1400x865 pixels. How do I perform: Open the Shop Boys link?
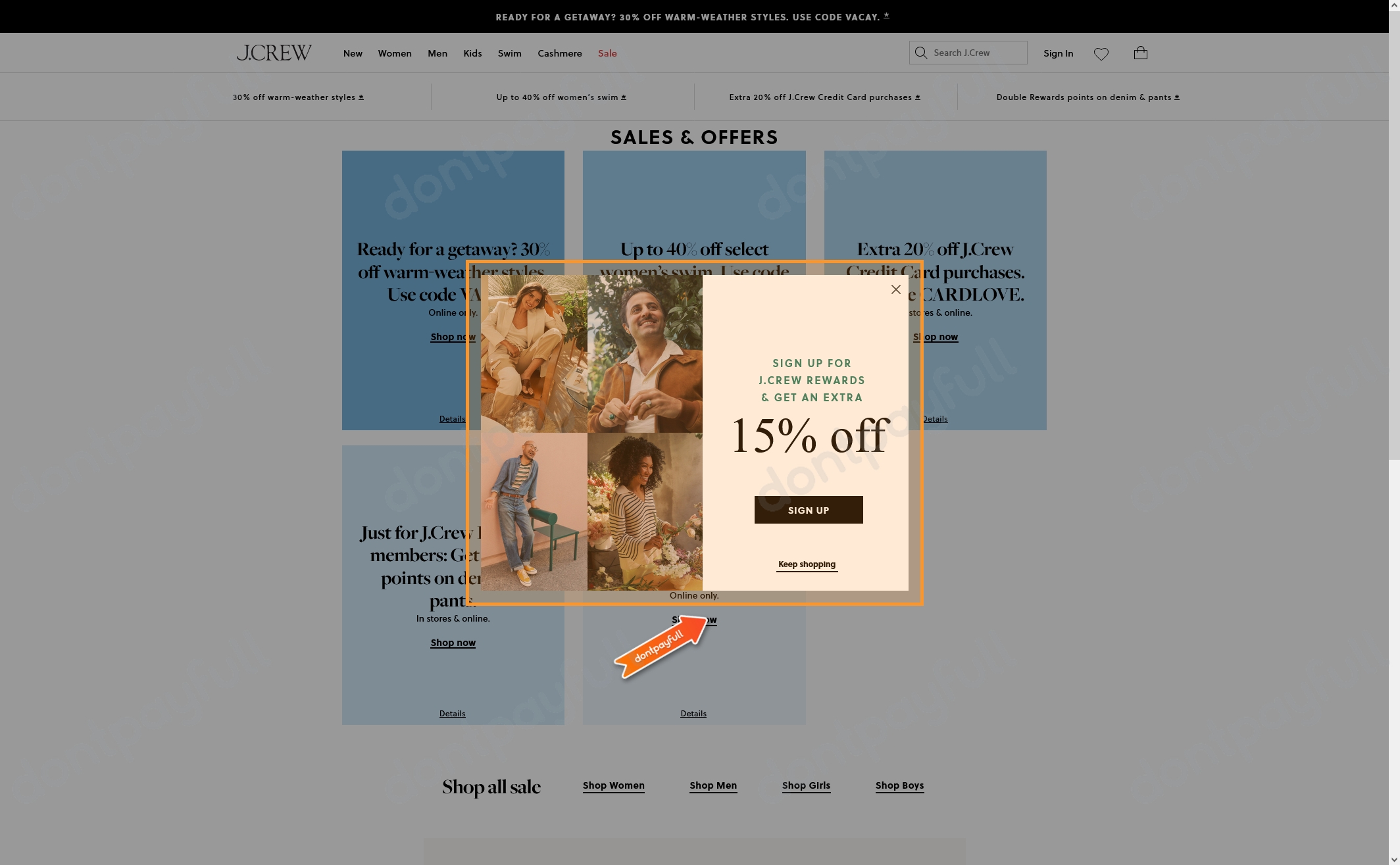[x=900, y=785]
